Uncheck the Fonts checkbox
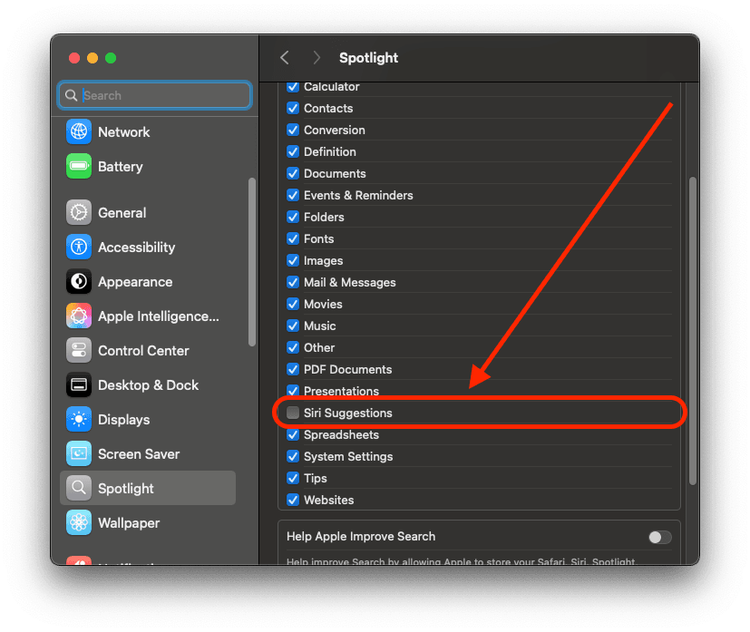Viewport: 750px width, 632px height. coord(293,239)
